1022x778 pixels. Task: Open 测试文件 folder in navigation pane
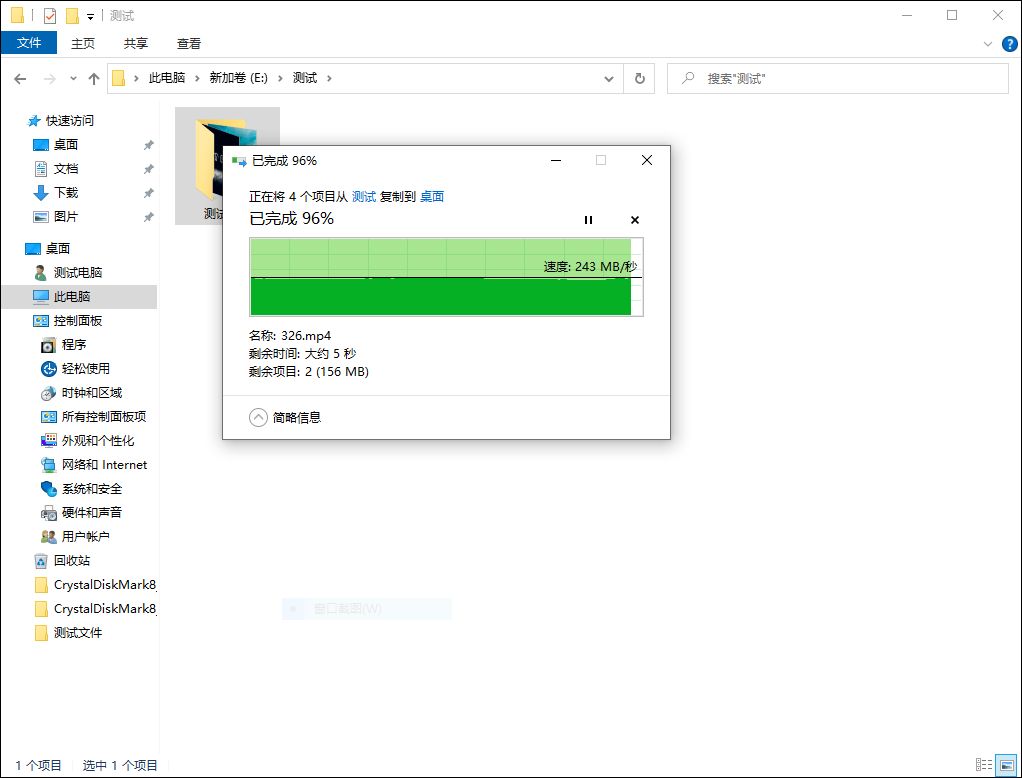(x=78, y=632)
